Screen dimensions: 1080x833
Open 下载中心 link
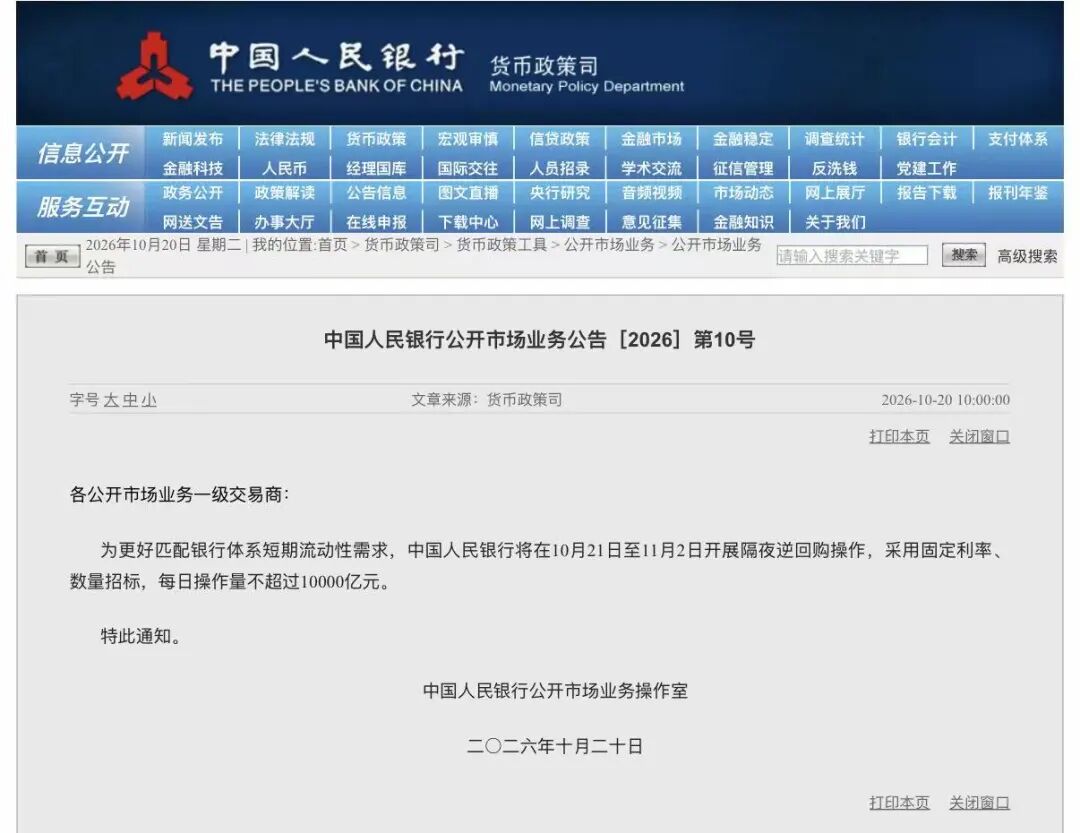(468, 222)
